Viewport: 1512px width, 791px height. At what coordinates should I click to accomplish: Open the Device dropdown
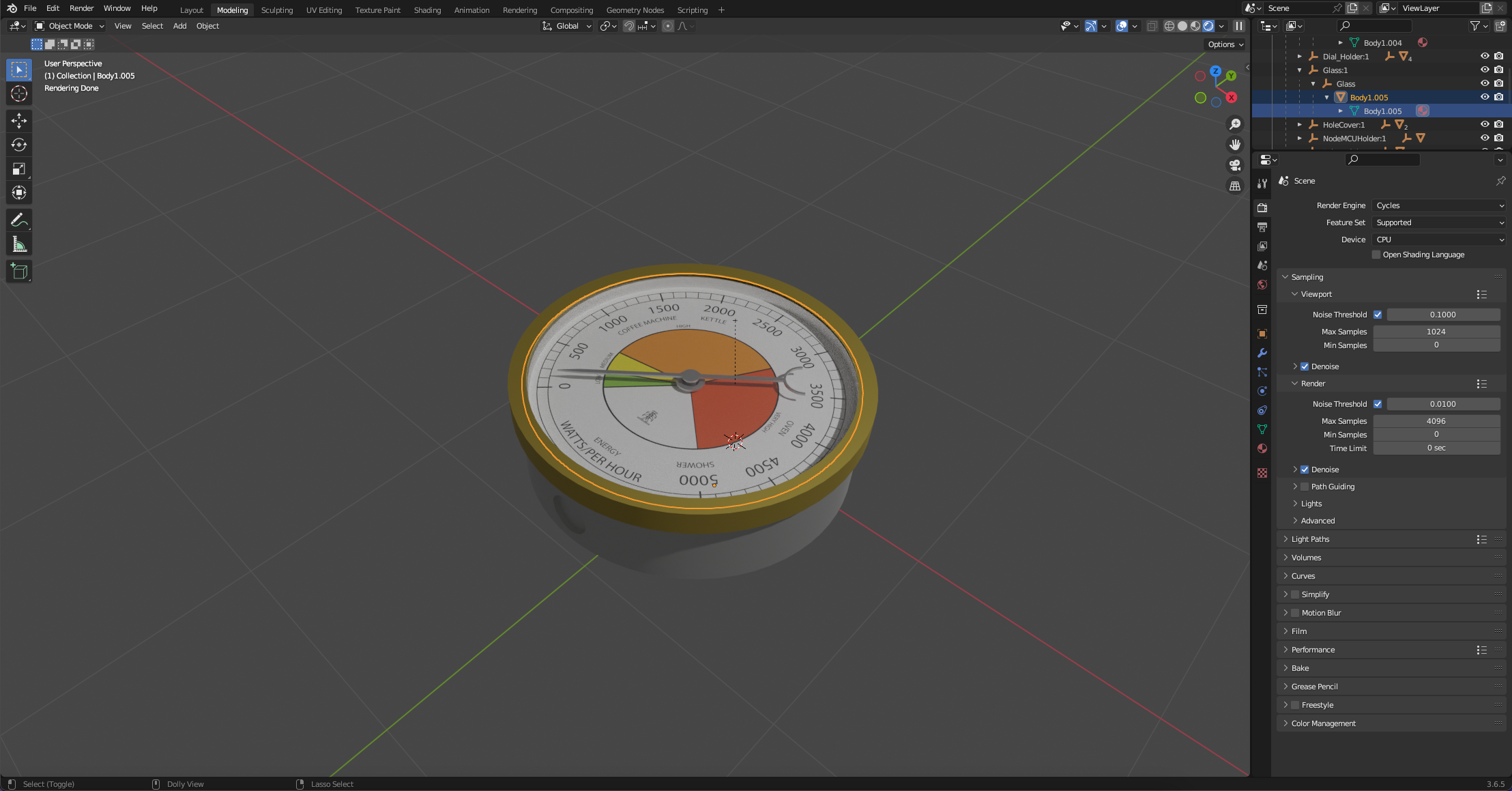1440,240
